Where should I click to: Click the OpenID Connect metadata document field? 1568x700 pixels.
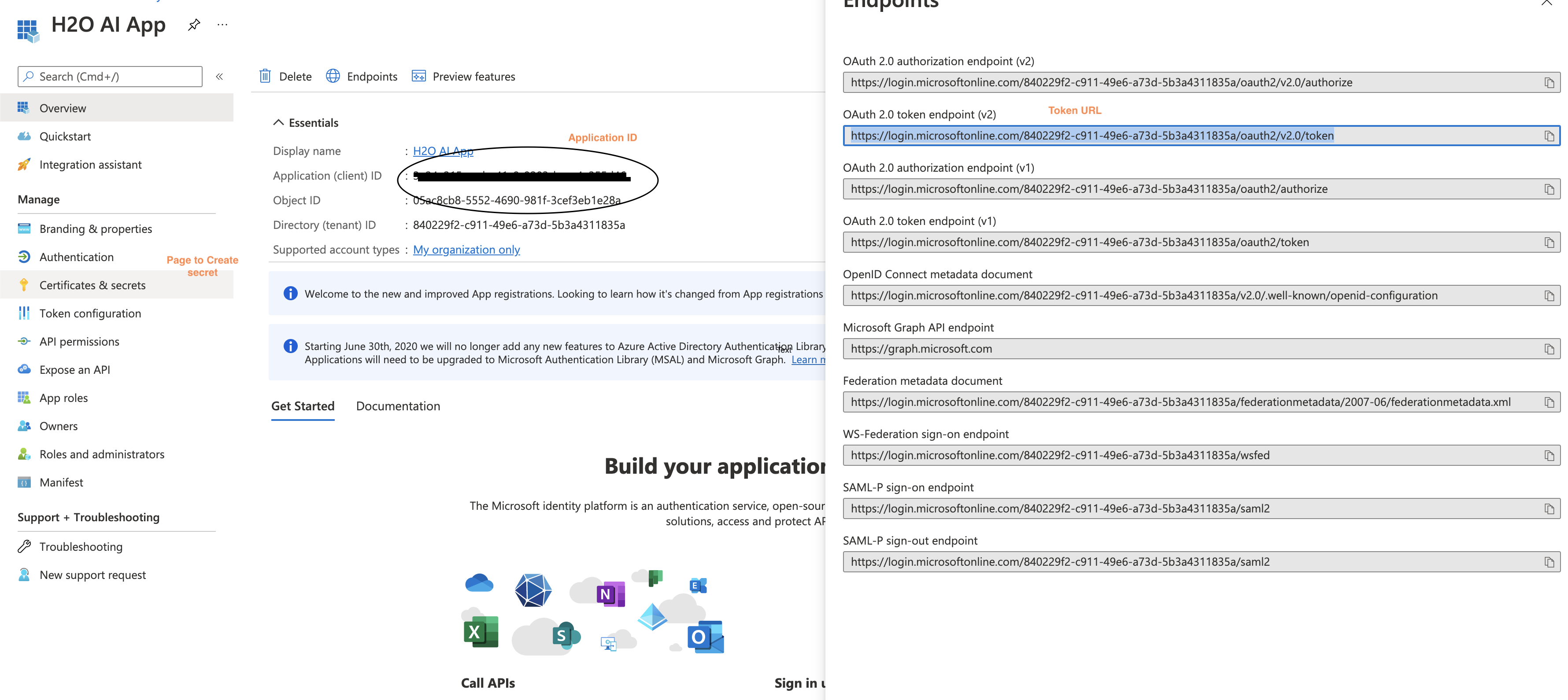tap(1201, 295)
